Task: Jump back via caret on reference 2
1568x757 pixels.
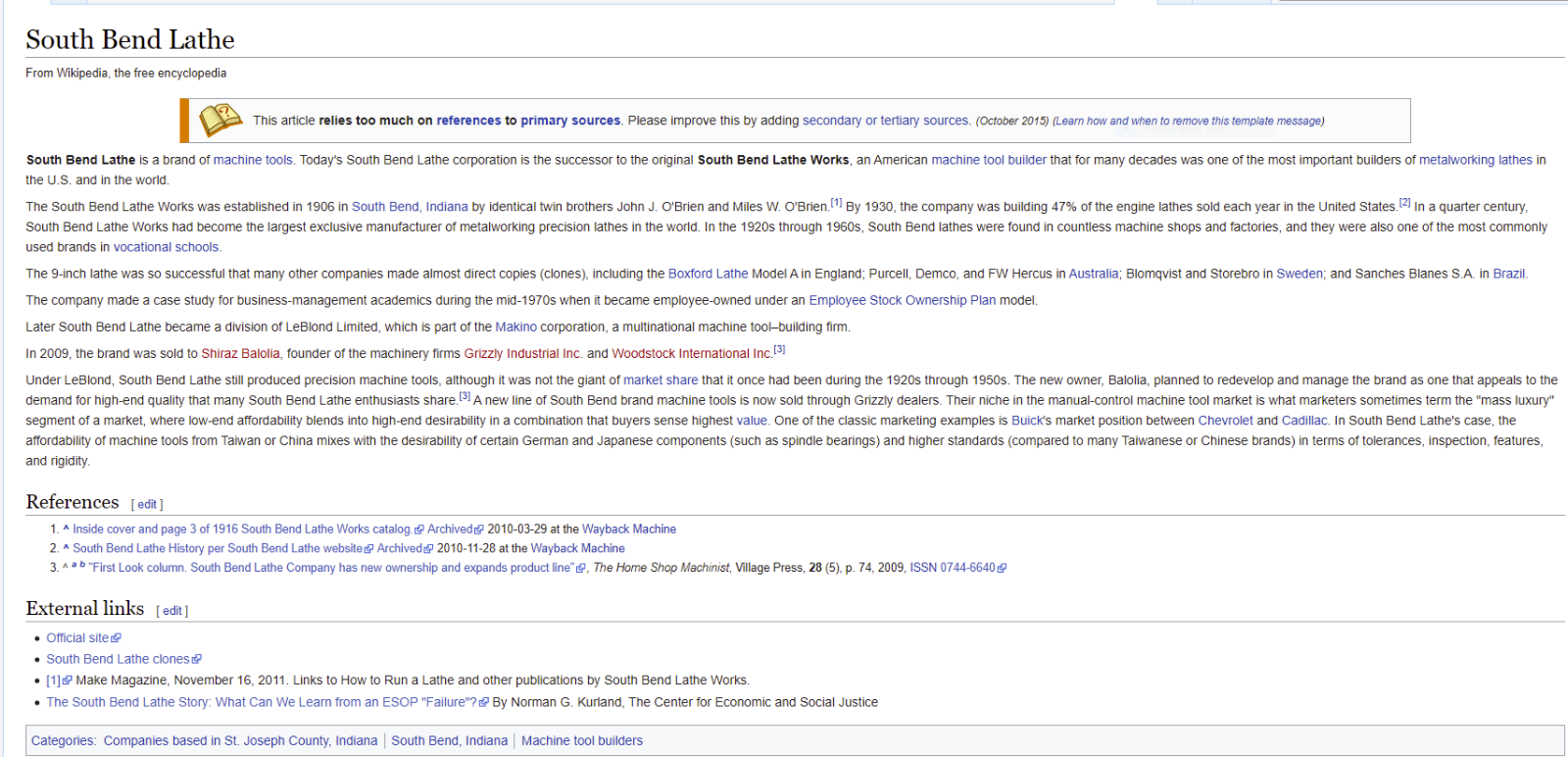Action: (66, 548)
